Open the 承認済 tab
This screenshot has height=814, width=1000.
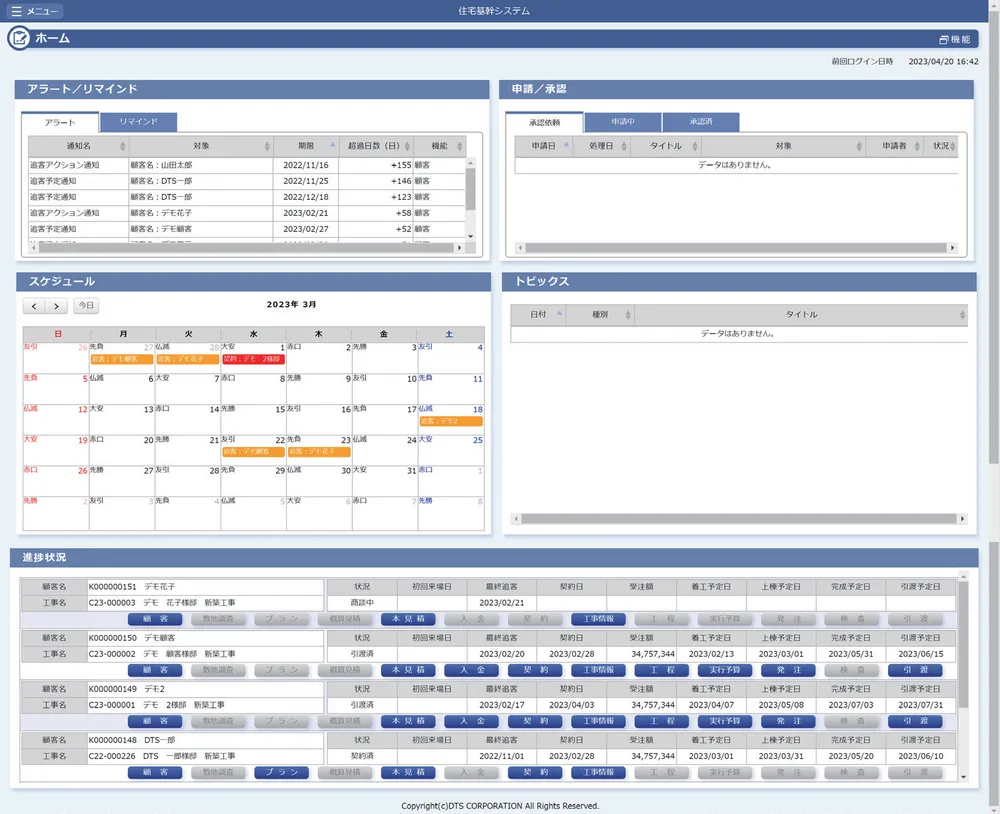(701, 121)
